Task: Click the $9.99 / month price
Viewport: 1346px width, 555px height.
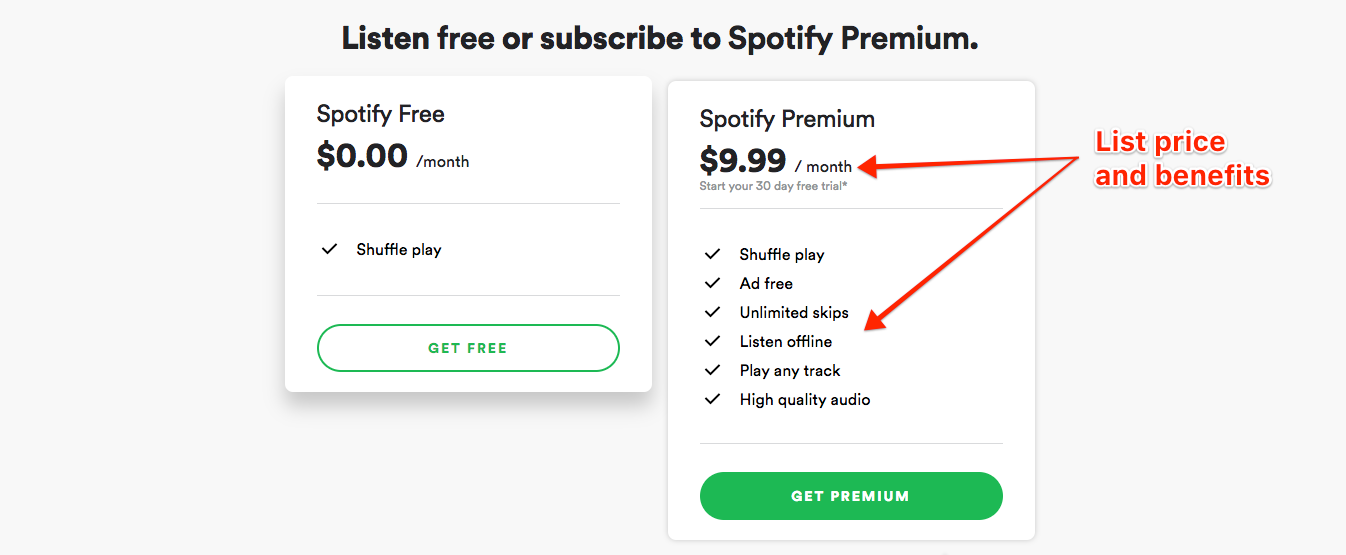Action: click(776, 161)
